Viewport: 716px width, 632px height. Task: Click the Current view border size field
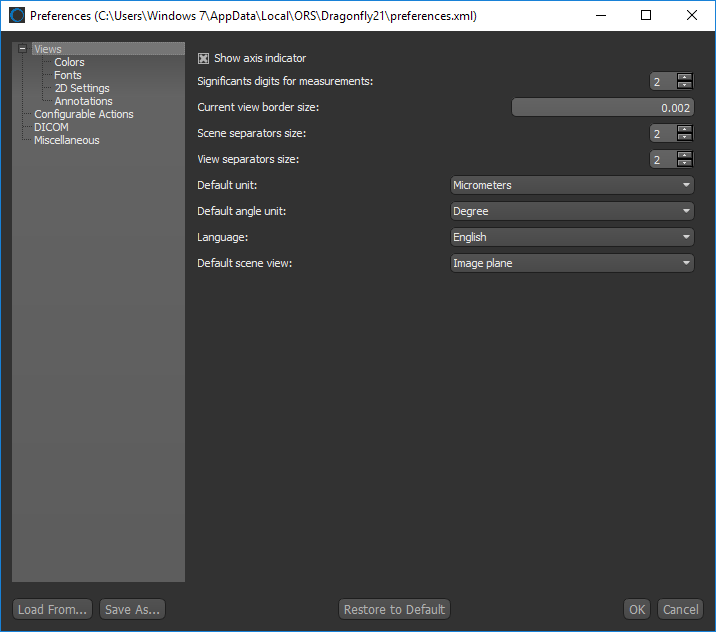pyautogui.click(x=602, y=107)
